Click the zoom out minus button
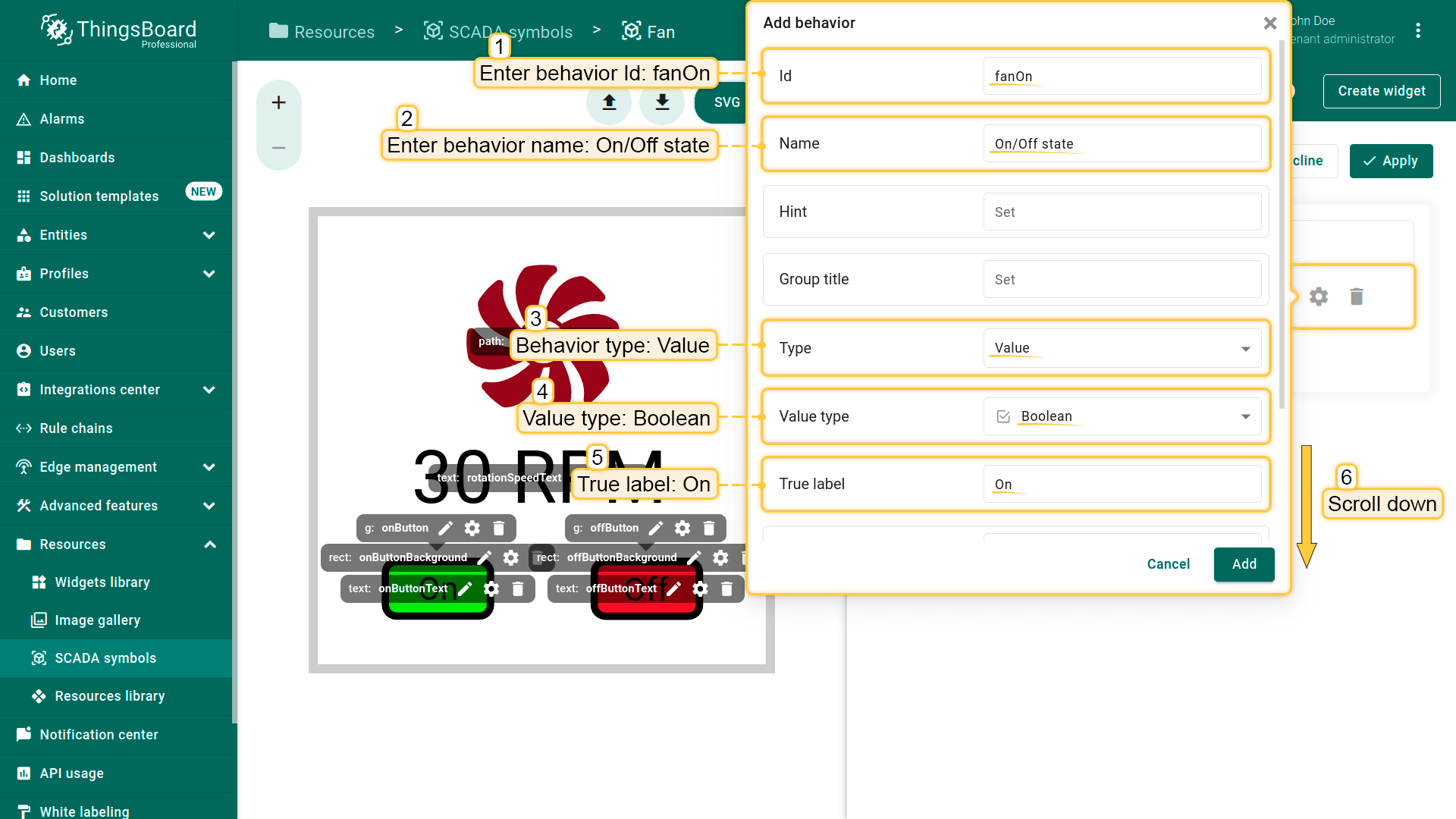Viewport: 1456px width, 819px height. click(x=279, y=148)
